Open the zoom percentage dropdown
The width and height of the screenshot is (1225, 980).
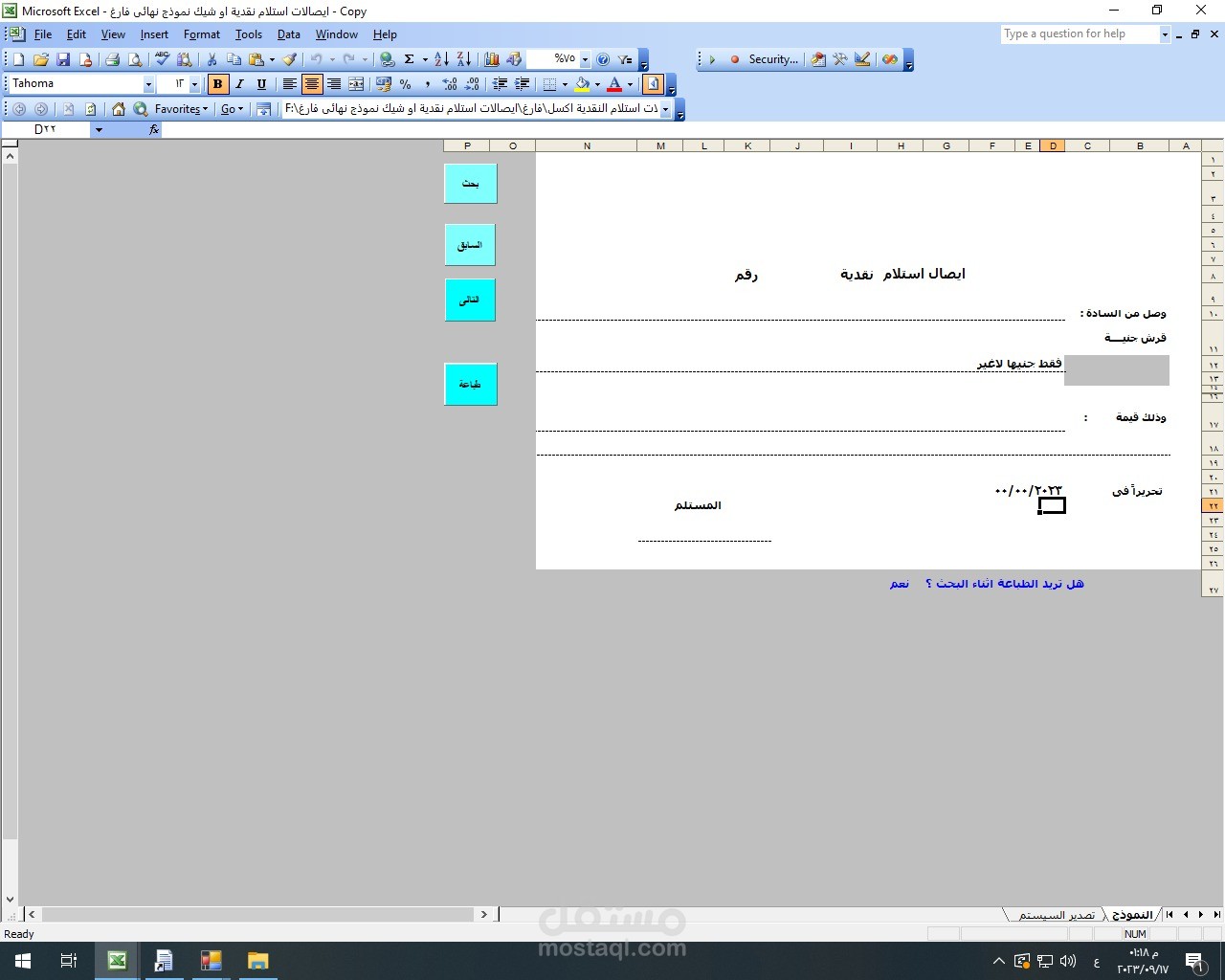585,59
